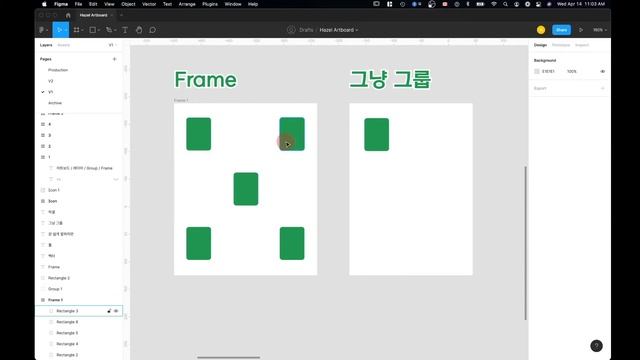Switch to the Production page

coord(58,70)
